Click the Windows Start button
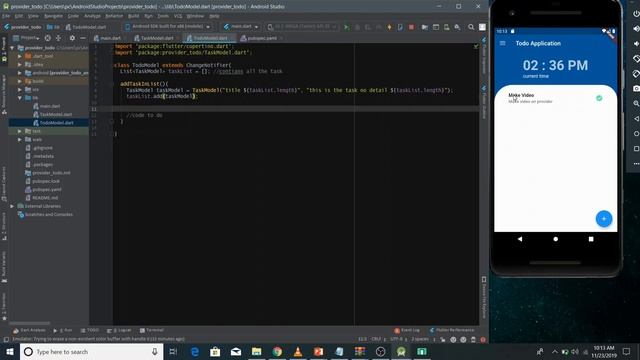The height and width of the screenshot is (360, 640). pyautogui.click(x=10, y=351)
